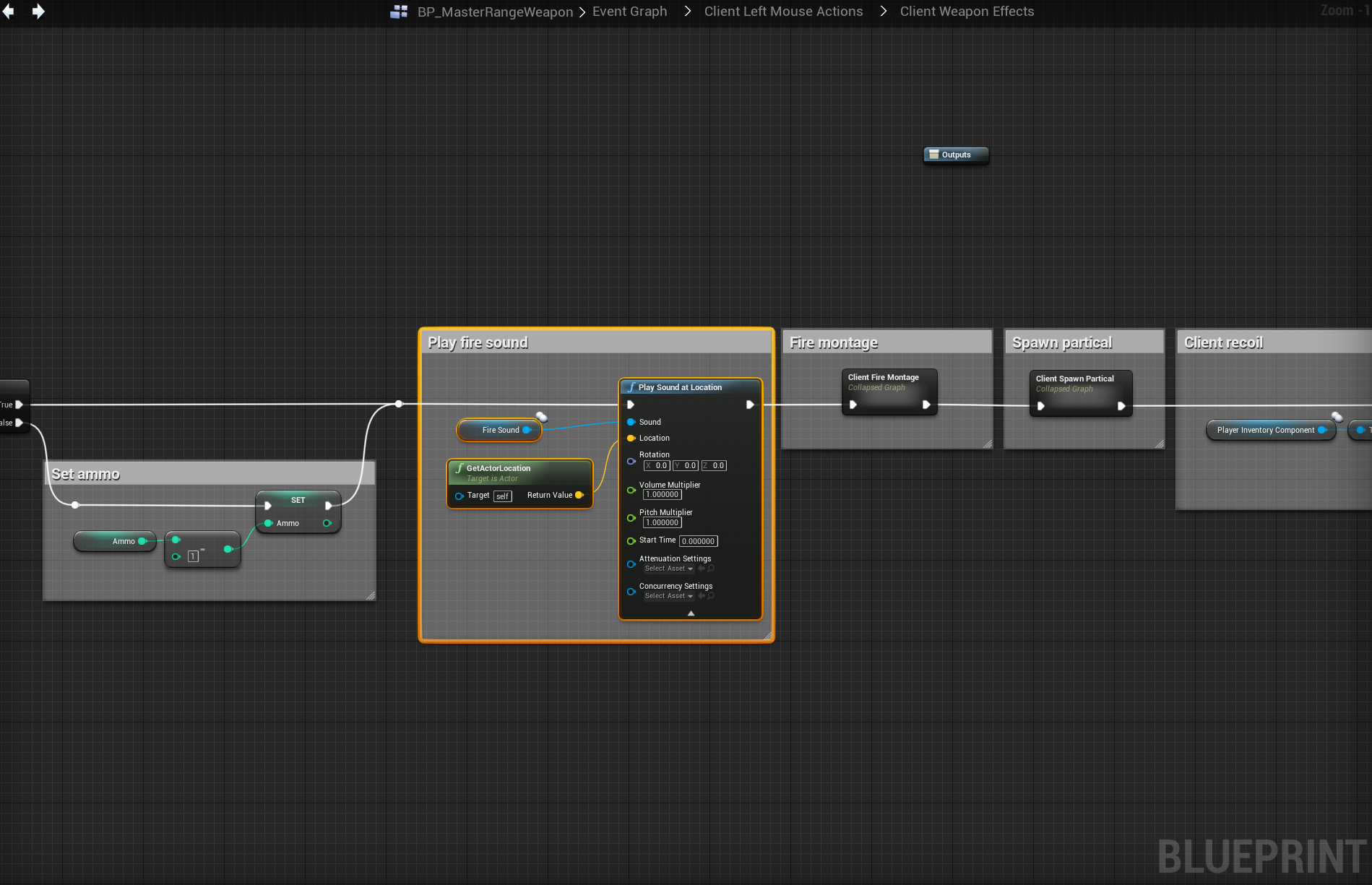1372x885 pixels.
Task: Navigate to Client Left Mouse Actions breadcrumb
Action: (x=783, y=12)
